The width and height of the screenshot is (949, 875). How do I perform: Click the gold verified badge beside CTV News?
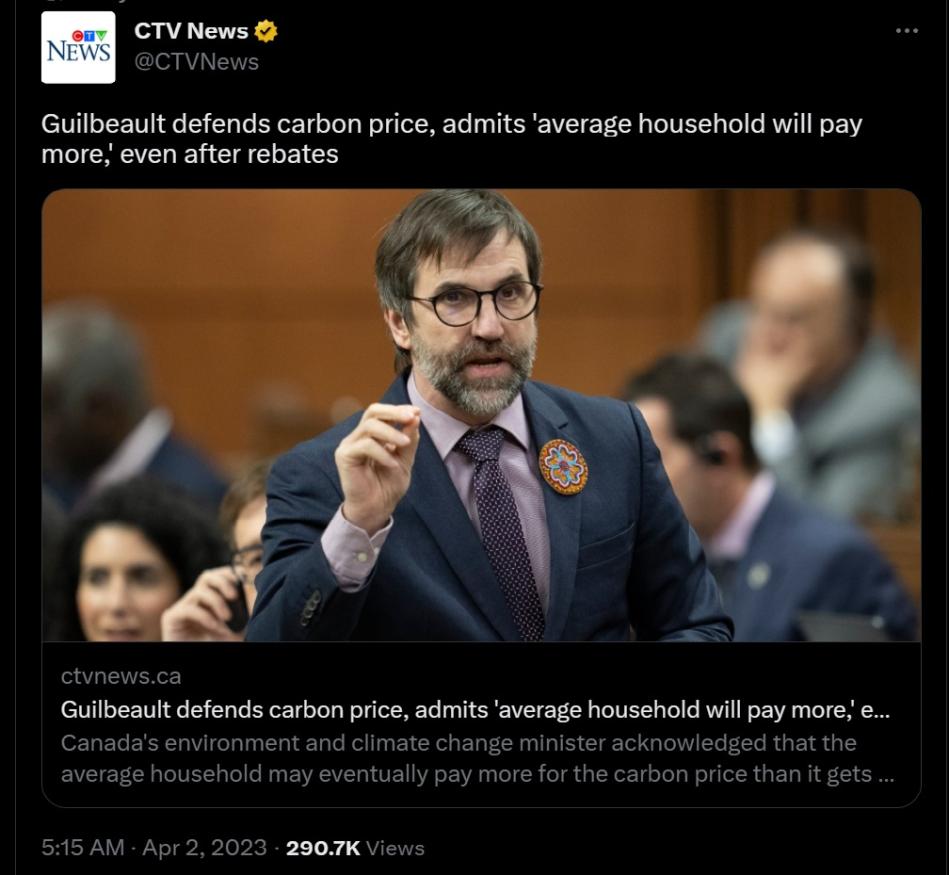coord(266,31)
